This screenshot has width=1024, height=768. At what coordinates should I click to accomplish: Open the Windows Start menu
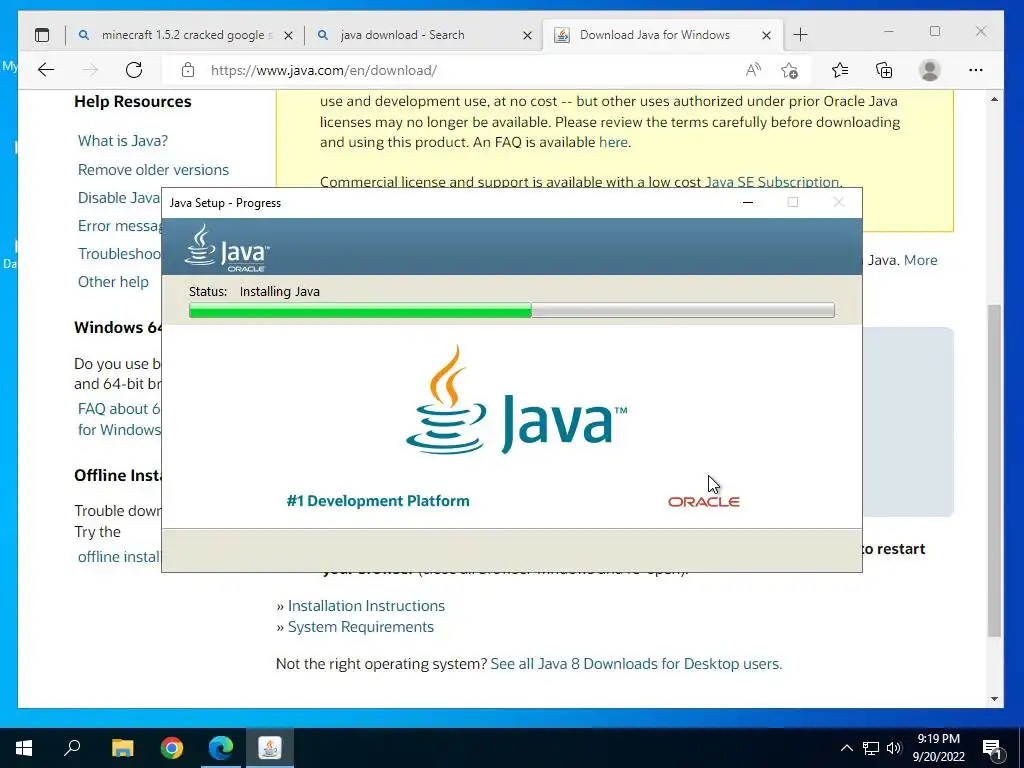coord(24,748)
